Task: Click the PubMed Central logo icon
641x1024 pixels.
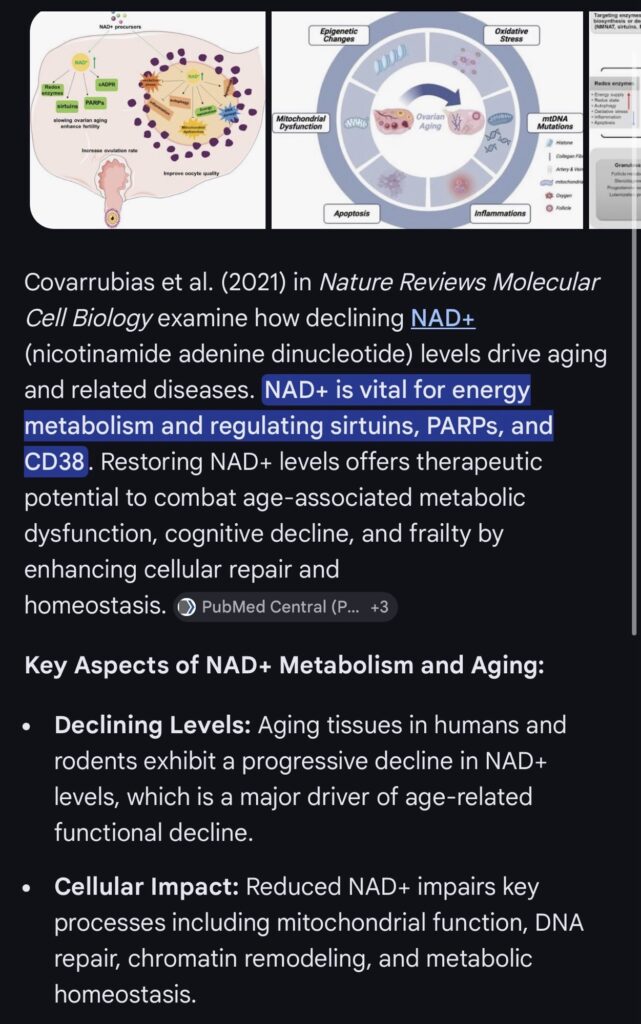Action: pos(186,606)
